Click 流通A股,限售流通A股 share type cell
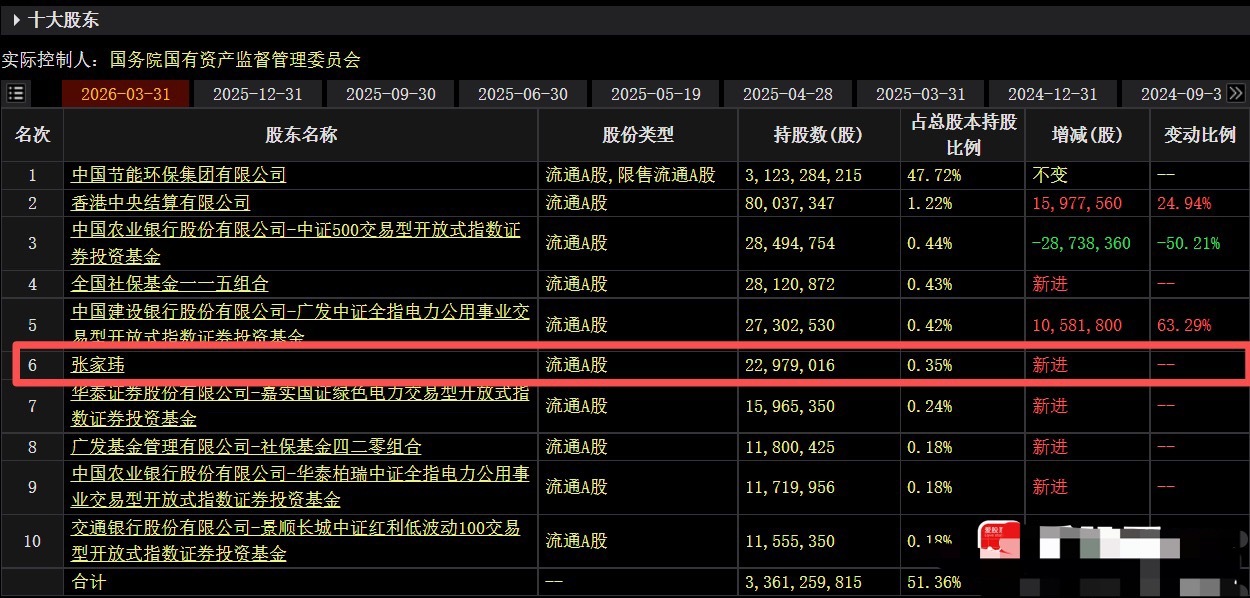This screenshot has width=1250, height=598. coord(631,175)
